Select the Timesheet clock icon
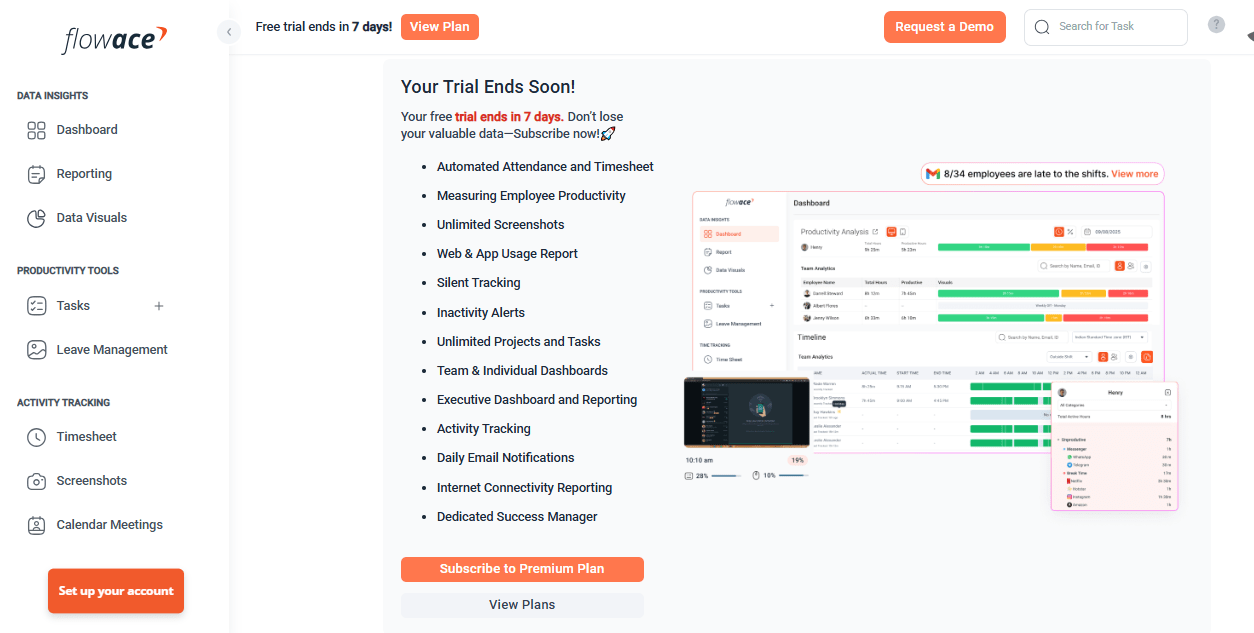This screenshot has width=1254, height=633. tap(37, 437)
